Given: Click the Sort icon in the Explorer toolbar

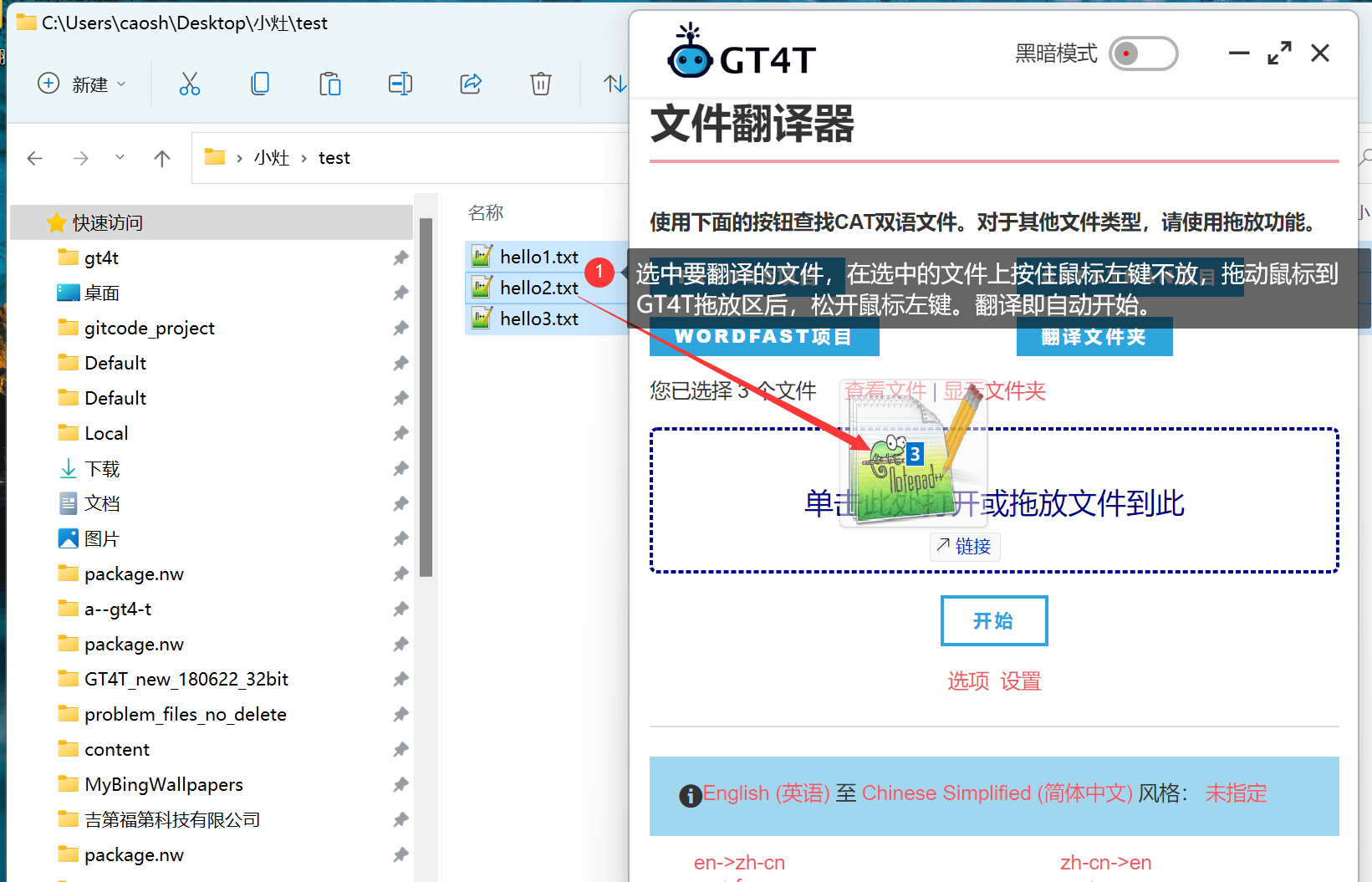Looking at the screenshot, I should coord(615,84).
